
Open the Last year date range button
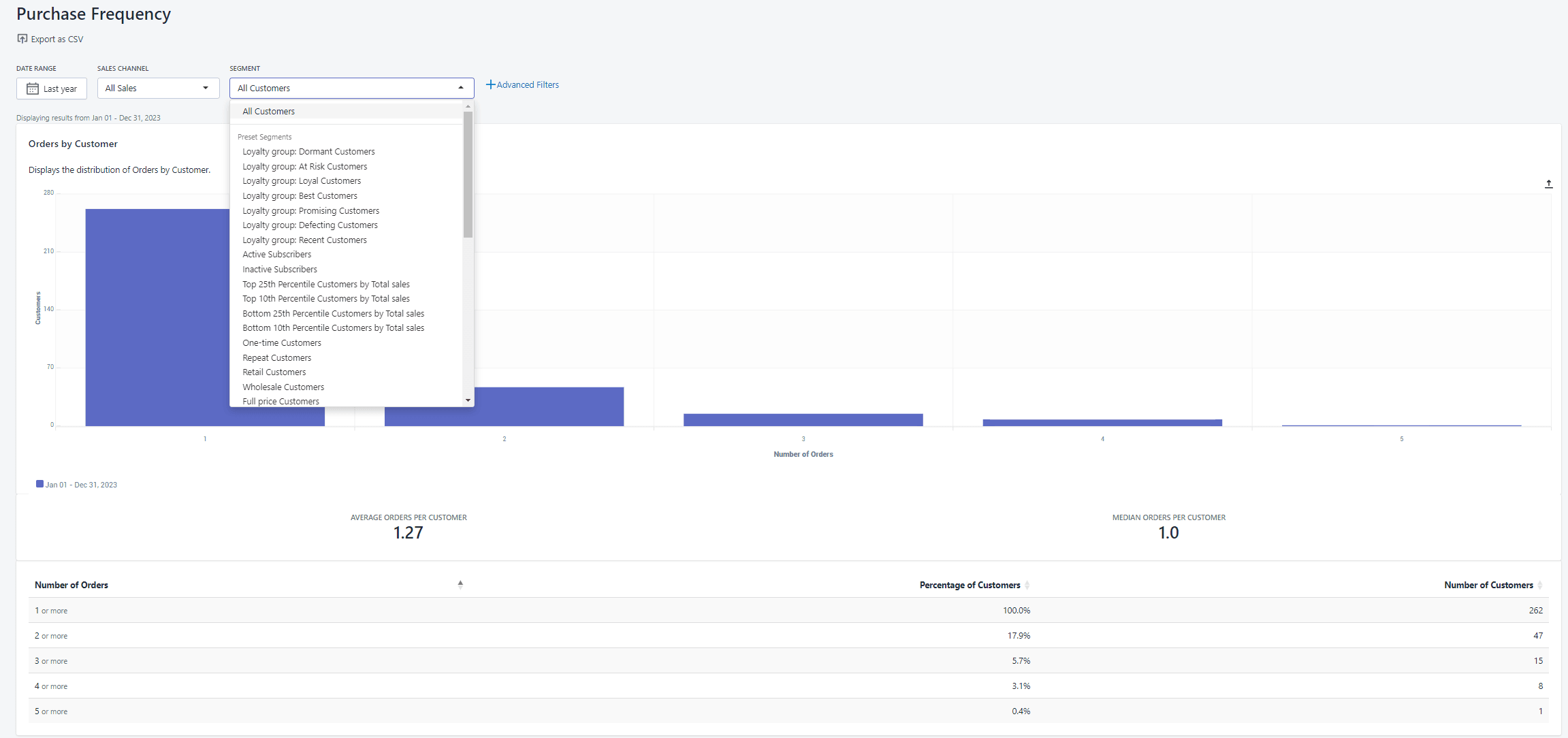(x=52, y=89)
